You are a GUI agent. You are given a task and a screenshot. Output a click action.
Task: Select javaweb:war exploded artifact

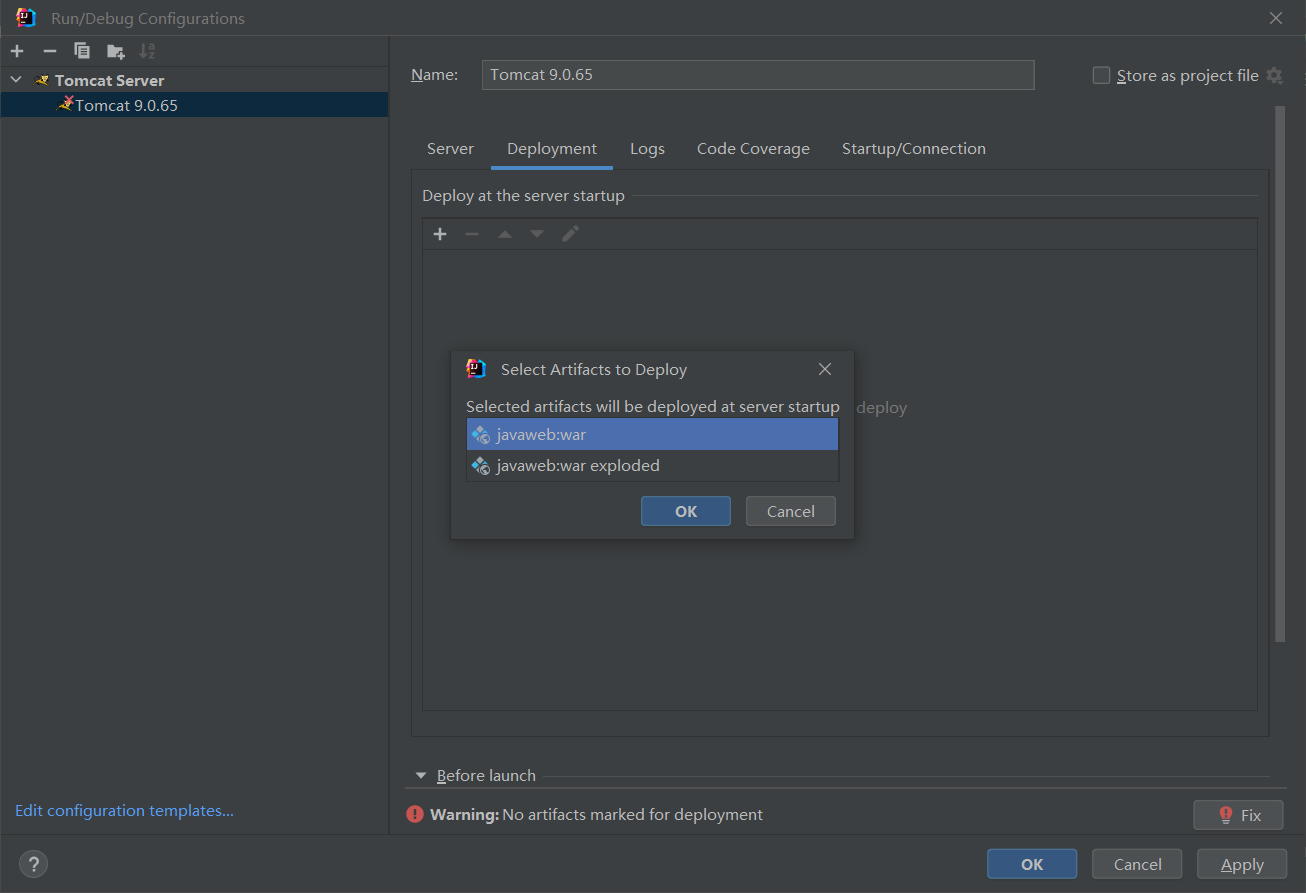click(x=652, y=466)
